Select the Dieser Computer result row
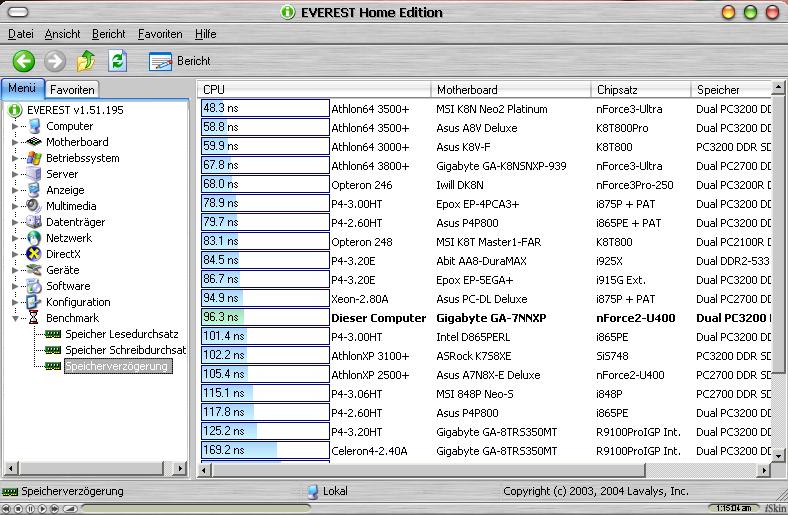The height and width of the screenshot is (515, 788). (485, 318)
